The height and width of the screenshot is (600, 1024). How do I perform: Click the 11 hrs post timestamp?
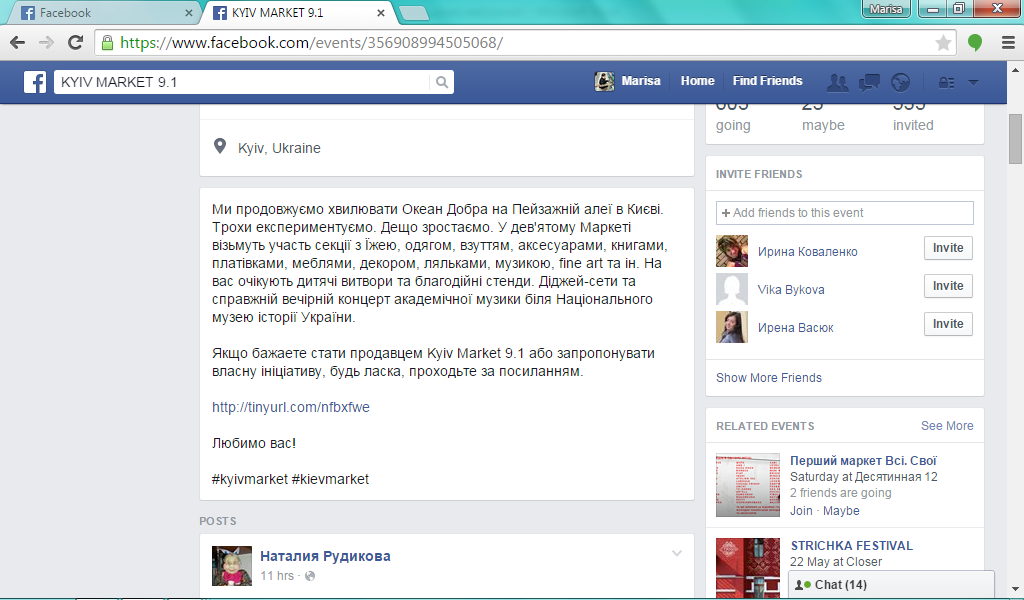[277, 576]
